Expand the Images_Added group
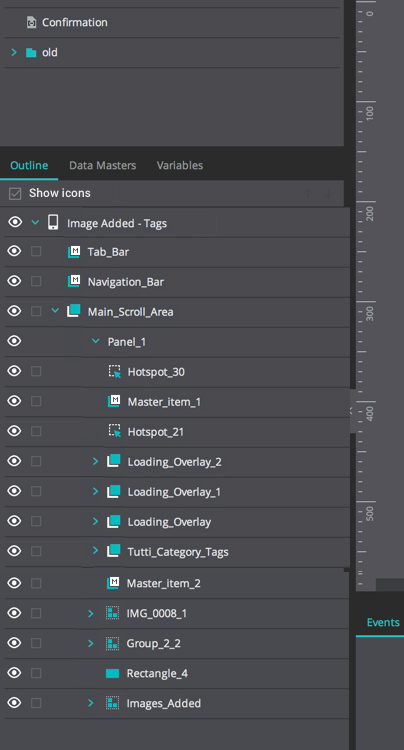 coord(90,703)
